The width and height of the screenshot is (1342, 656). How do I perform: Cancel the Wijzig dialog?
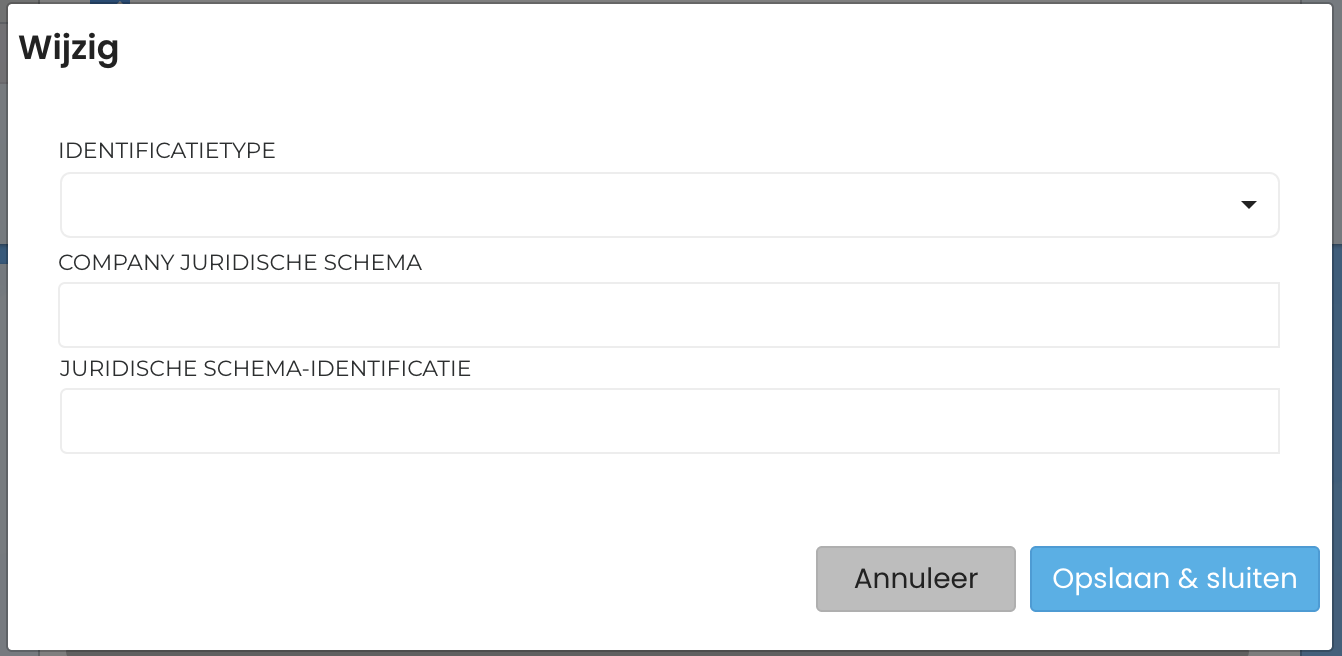coord(915,578)
